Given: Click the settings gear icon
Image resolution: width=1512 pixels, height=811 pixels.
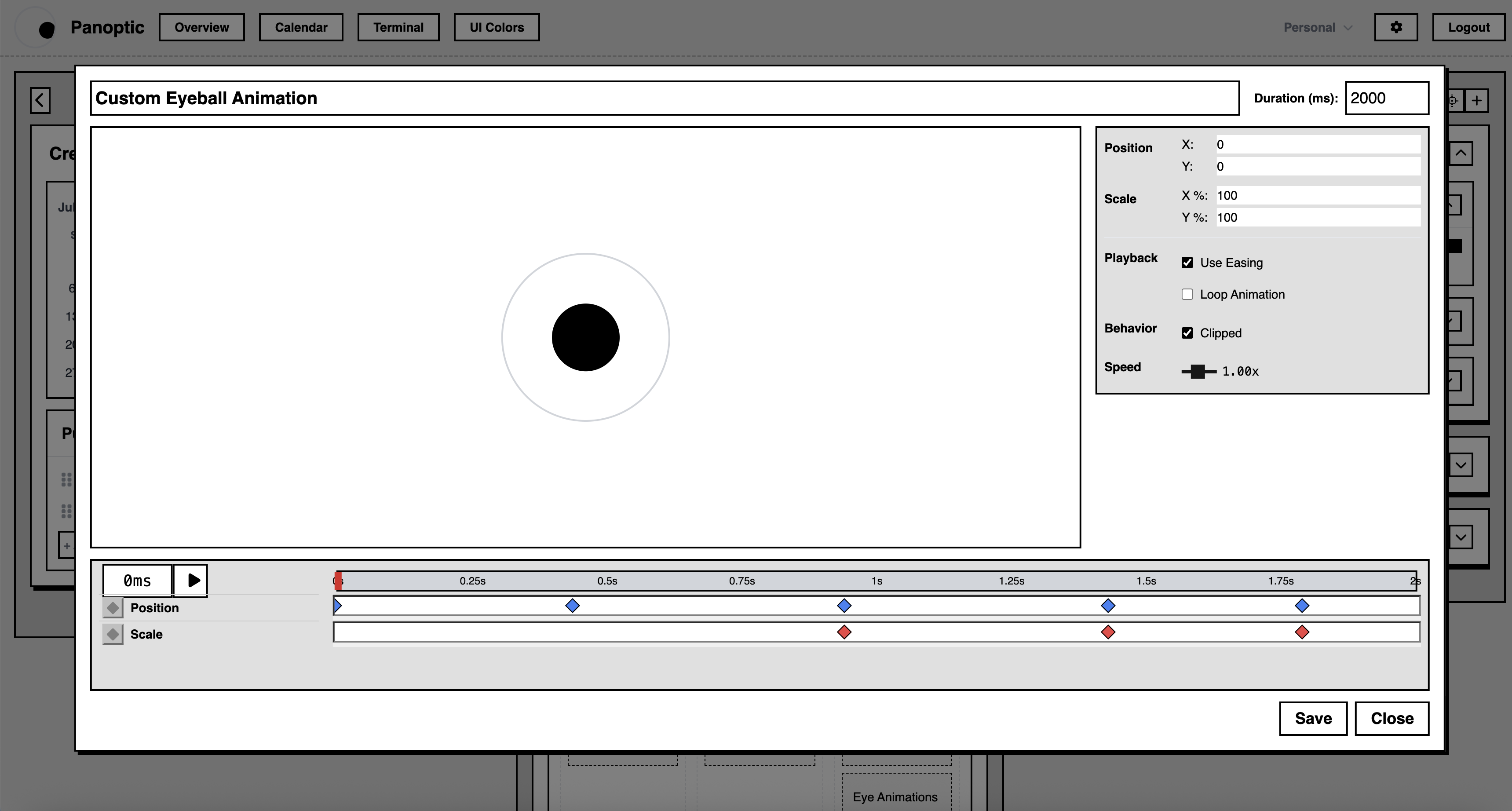Looking at the screenshot, I should (1396, 27).
